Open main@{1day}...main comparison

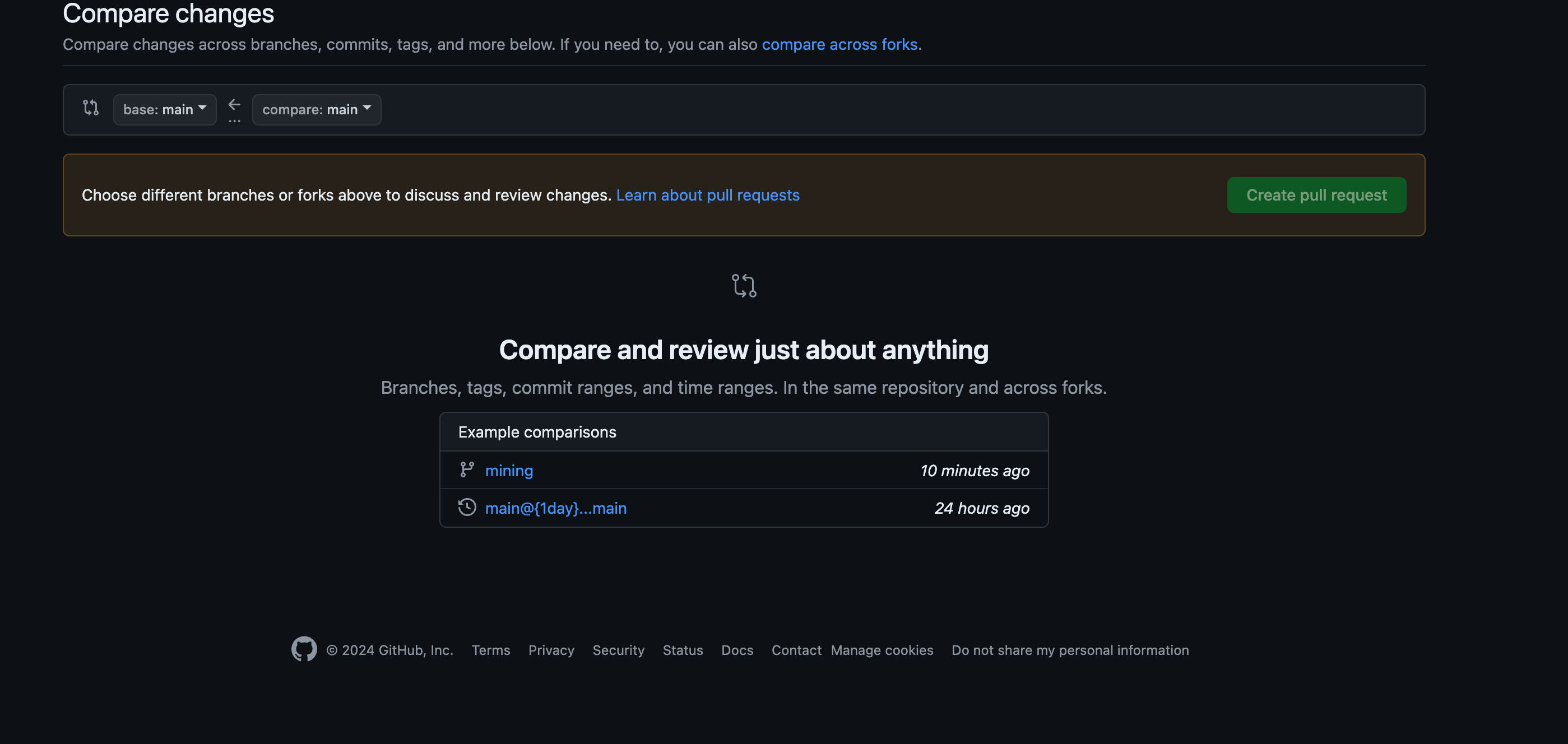click(x=555, y=508)
